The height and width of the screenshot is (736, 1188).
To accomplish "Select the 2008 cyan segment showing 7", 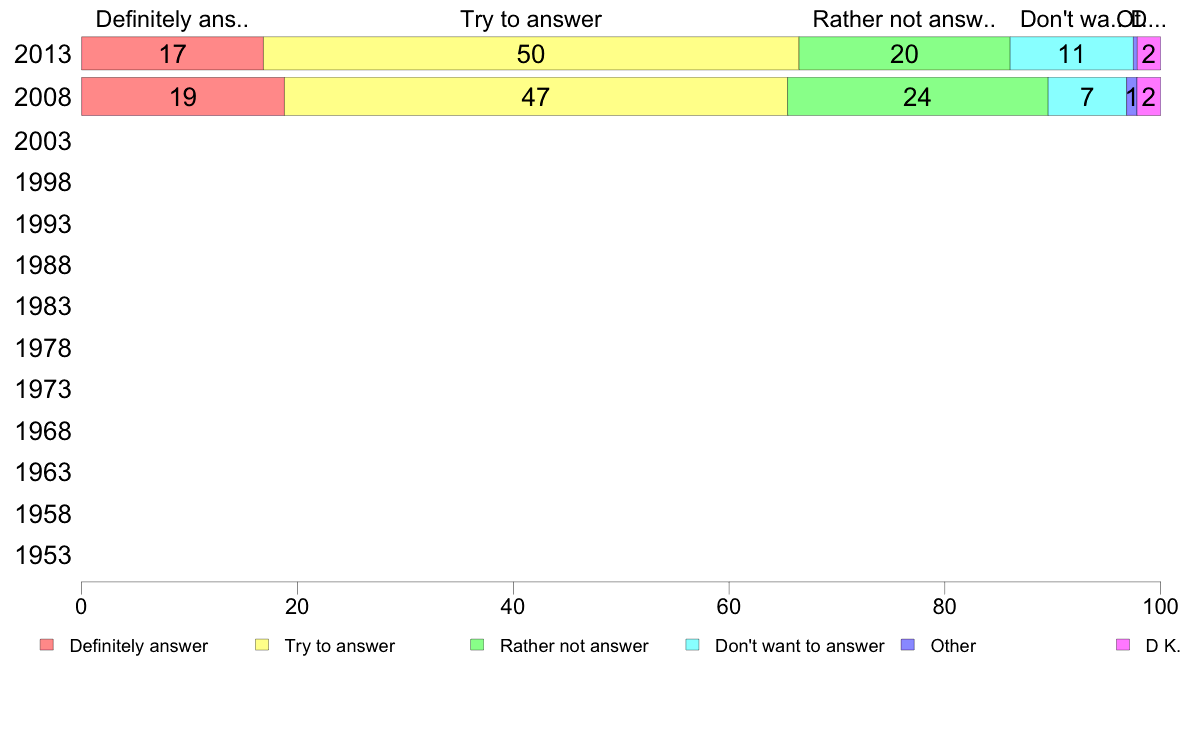I will tap(1087, 97).
